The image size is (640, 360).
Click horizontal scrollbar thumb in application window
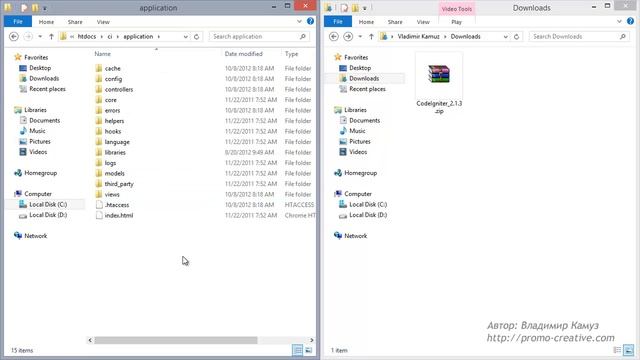(176, 340)
